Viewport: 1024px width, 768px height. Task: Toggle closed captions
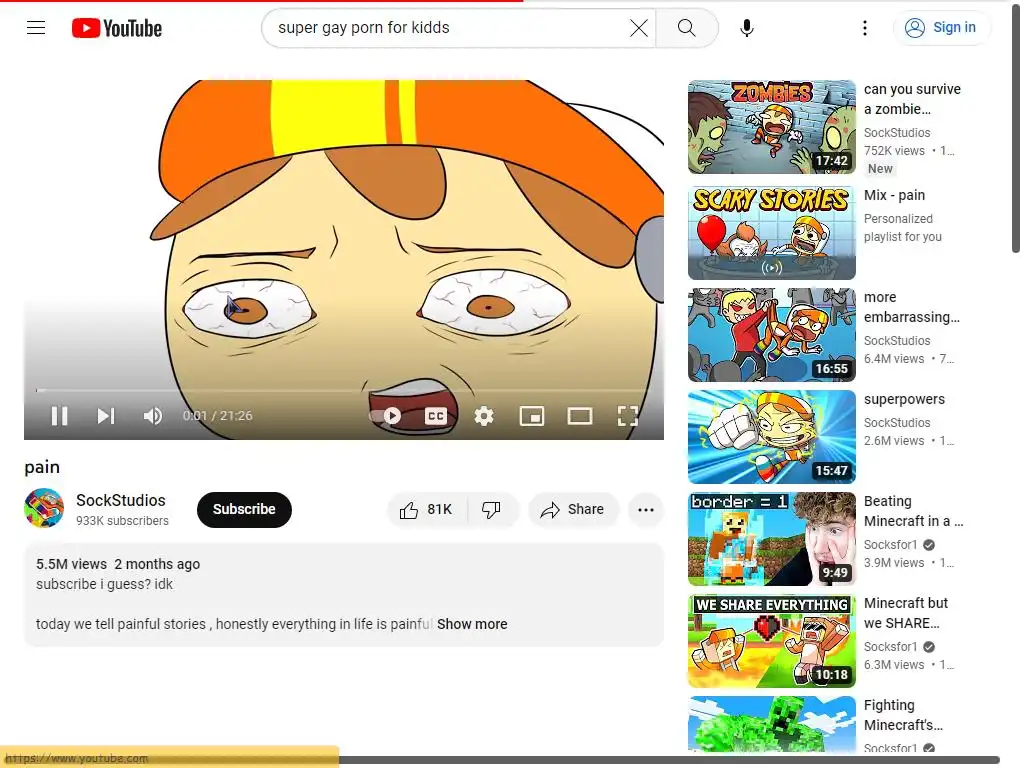pos(436,416)
